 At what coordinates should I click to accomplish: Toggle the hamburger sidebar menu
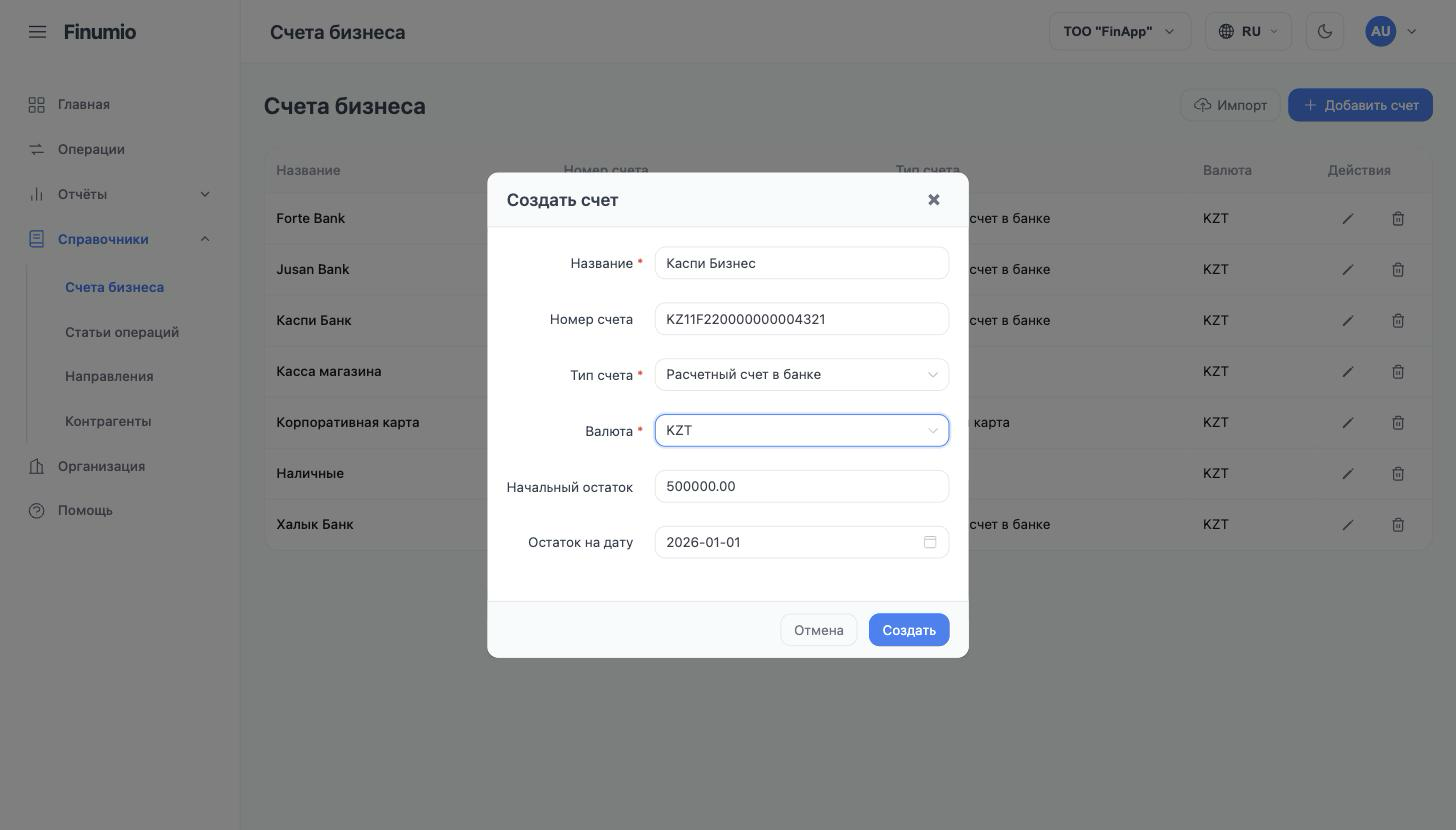click(x=37, y=32)
